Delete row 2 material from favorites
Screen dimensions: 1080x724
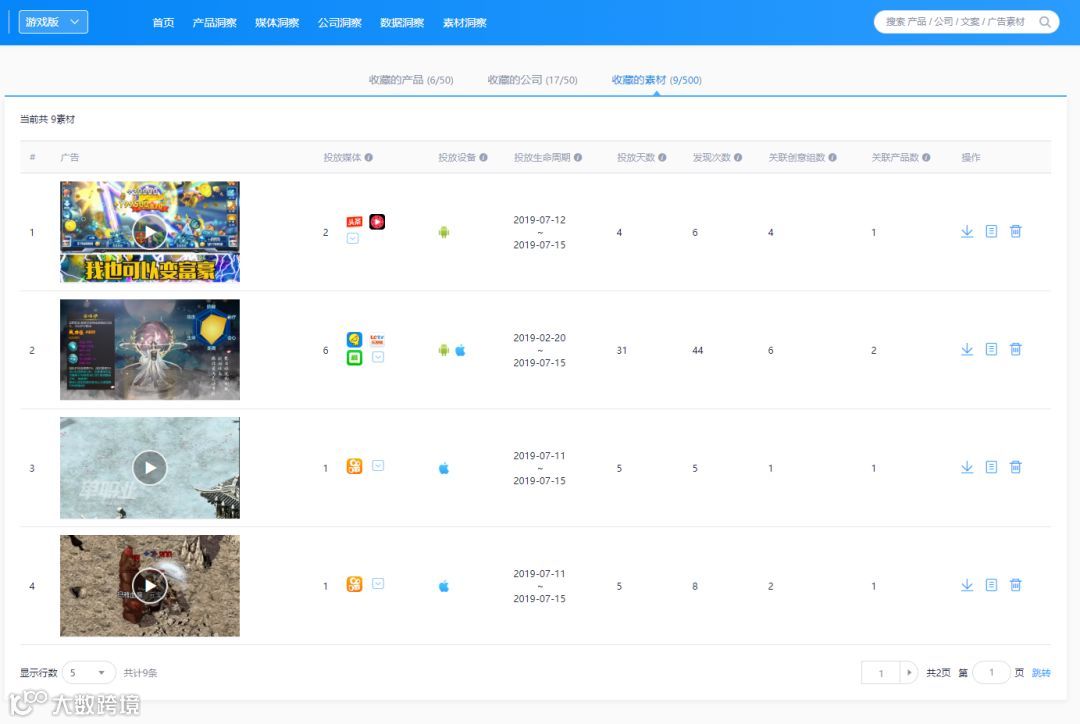tap(1015, 349)
